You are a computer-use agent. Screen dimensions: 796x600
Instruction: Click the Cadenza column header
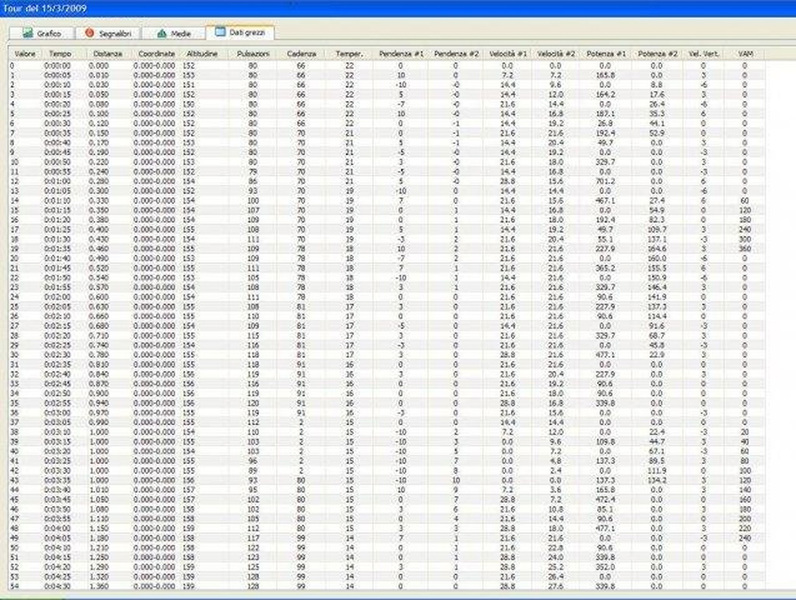point(301,53)
